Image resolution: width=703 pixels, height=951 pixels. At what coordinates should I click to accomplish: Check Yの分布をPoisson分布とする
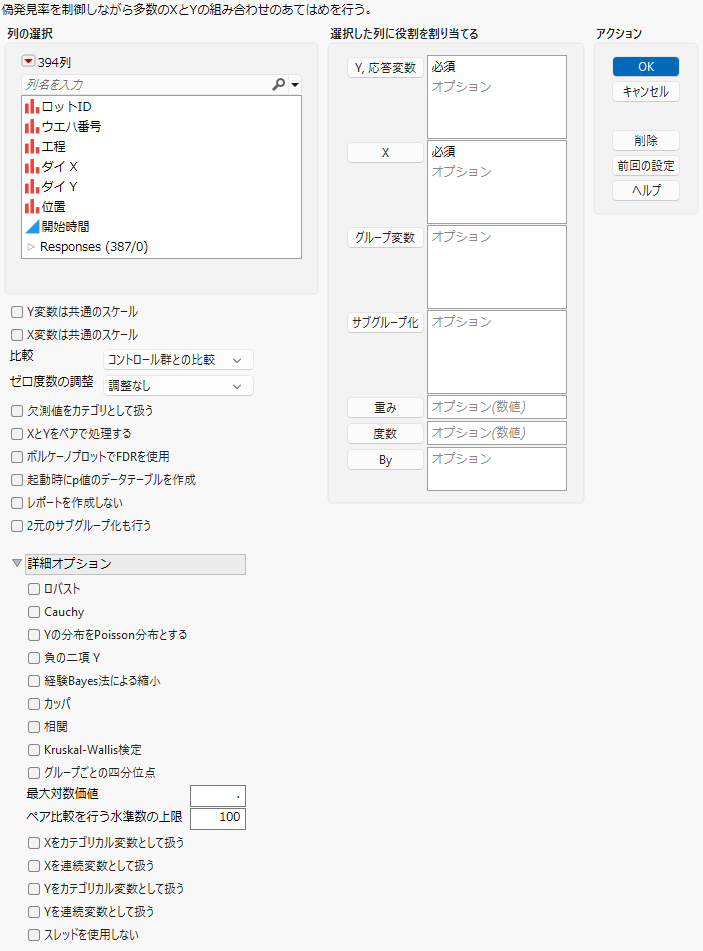[34, 636]
